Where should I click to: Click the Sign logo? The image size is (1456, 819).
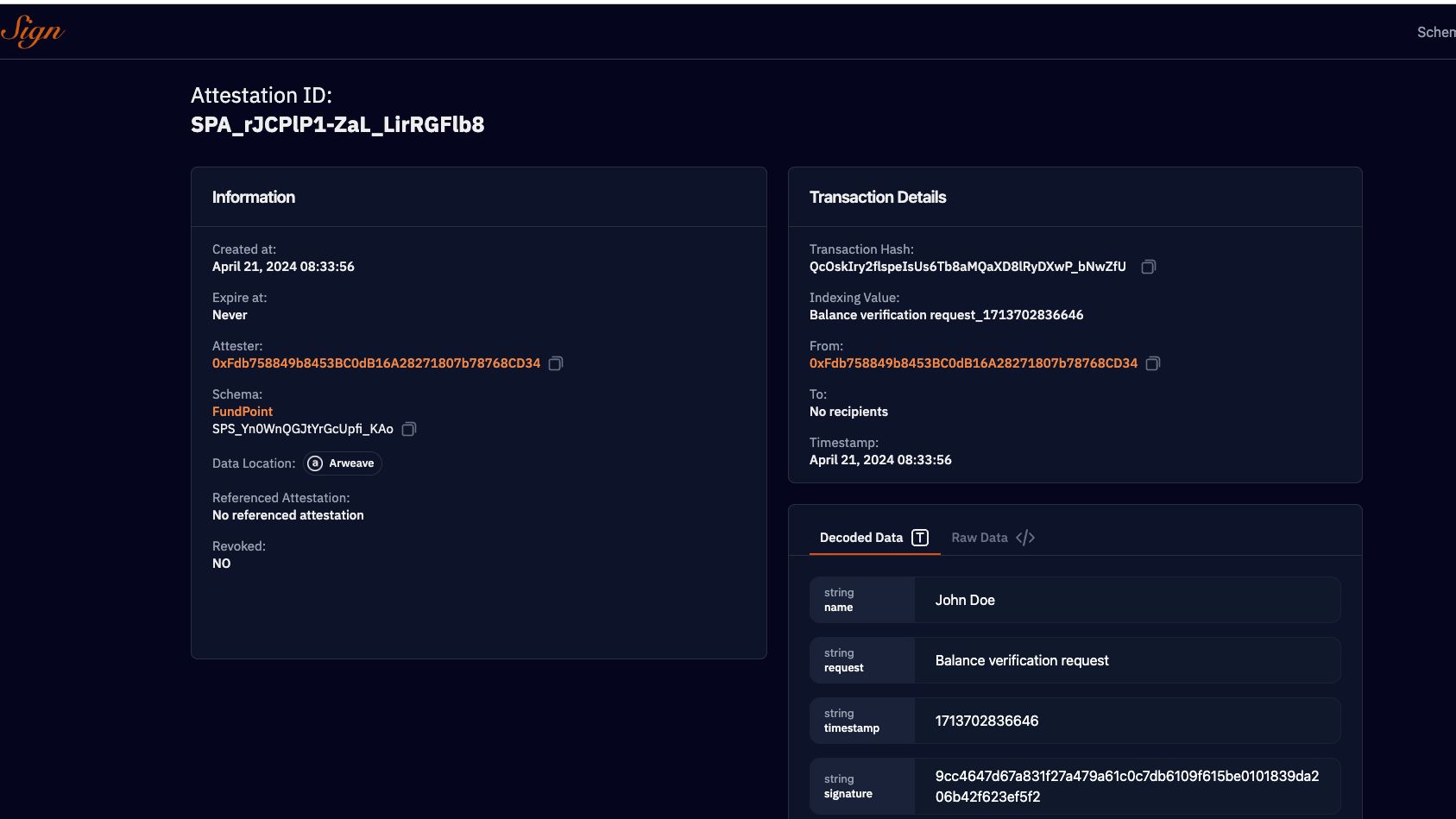[x=33, y=31]
